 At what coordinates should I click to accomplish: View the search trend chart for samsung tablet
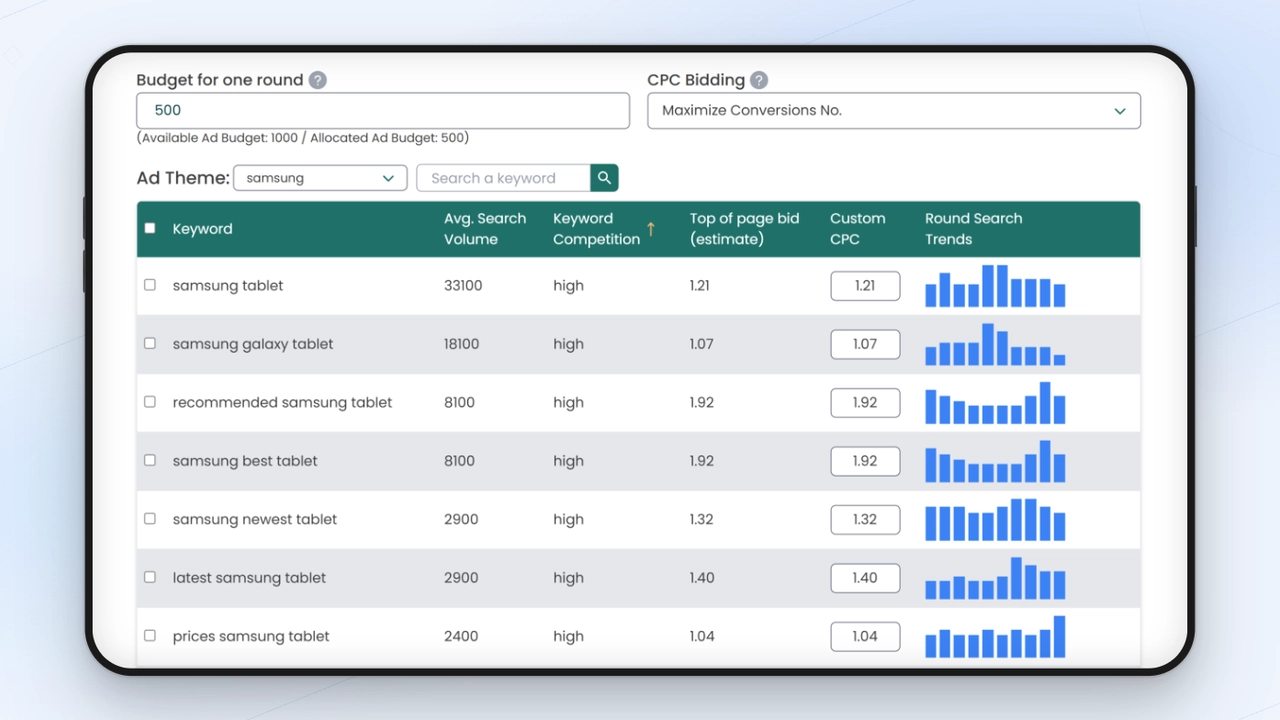click(995, 287)
